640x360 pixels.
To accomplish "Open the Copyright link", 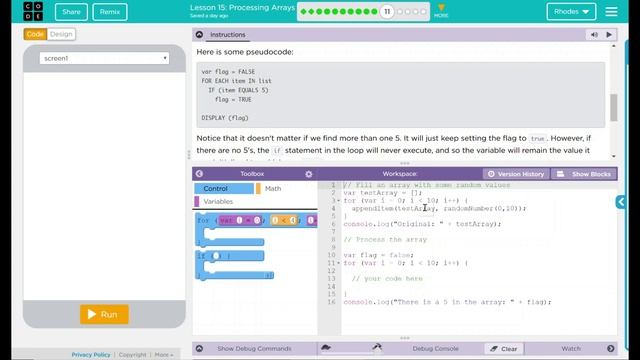I will pos(132,355).
